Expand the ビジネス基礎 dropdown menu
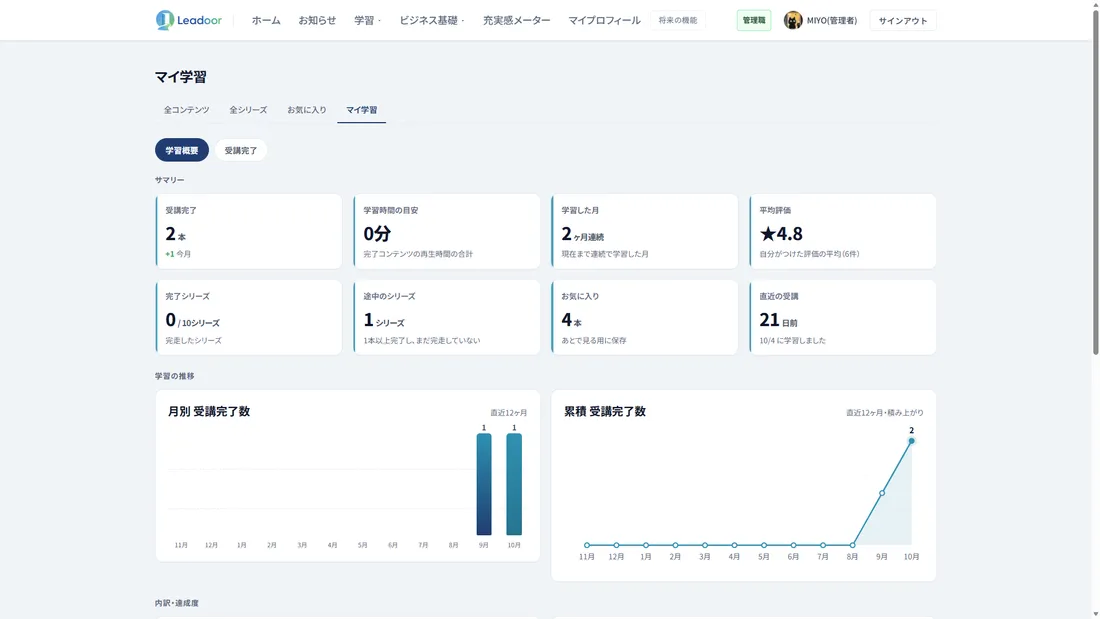The height and width of the screenshot is (619, 1100). 431,20
